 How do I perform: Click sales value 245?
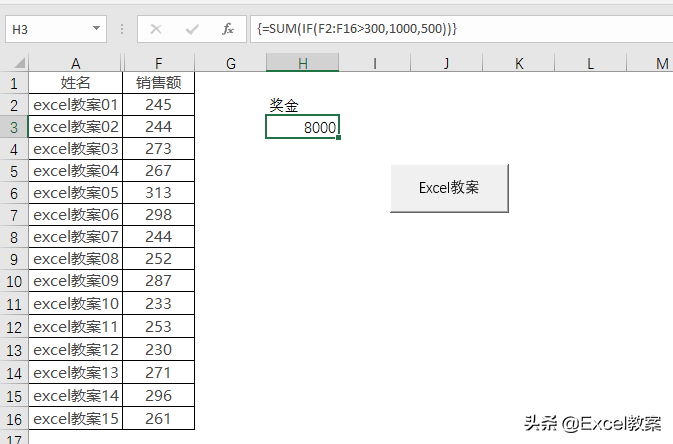[x=159, y=105]
